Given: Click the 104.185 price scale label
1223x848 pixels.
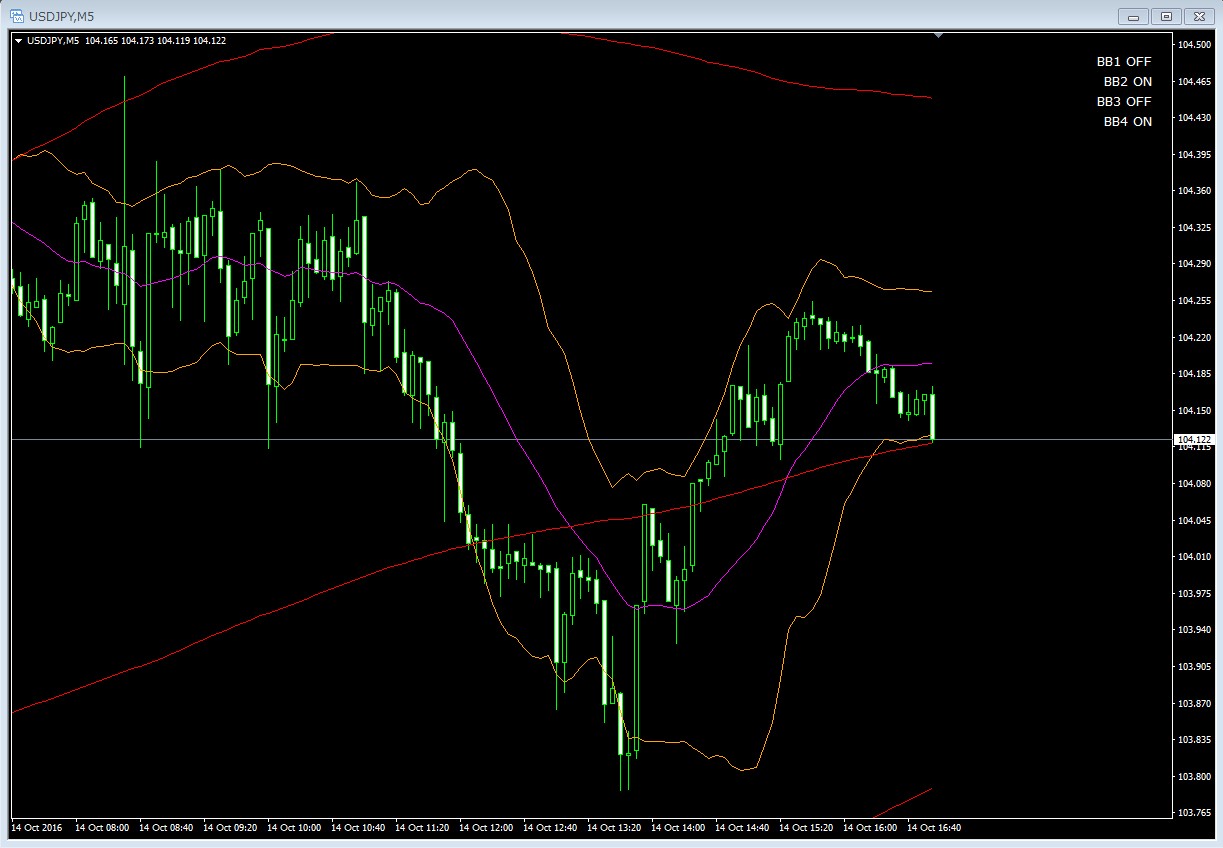Looking at the screenshot, I should click(1194, 374).
